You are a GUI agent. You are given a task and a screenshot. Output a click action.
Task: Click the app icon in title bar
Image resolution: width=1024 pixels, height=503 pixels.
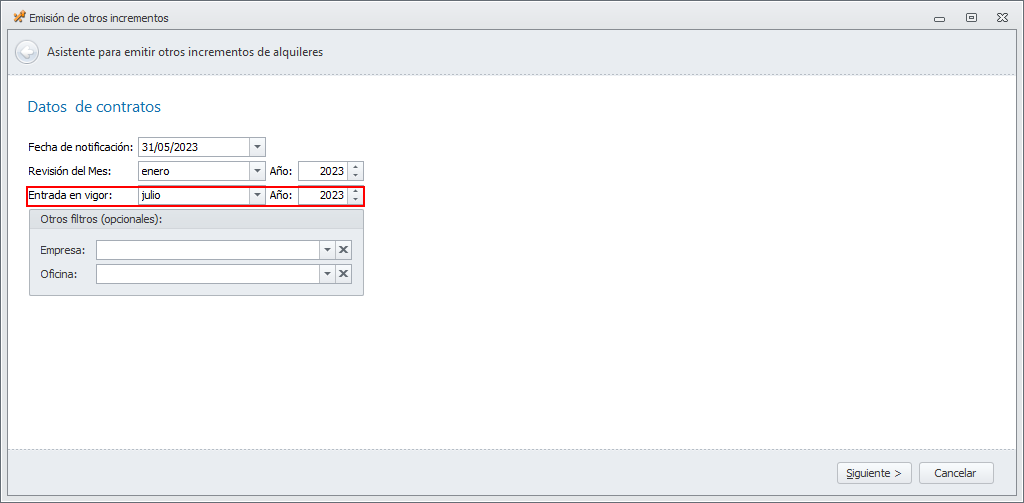click(x=19, y=18)
